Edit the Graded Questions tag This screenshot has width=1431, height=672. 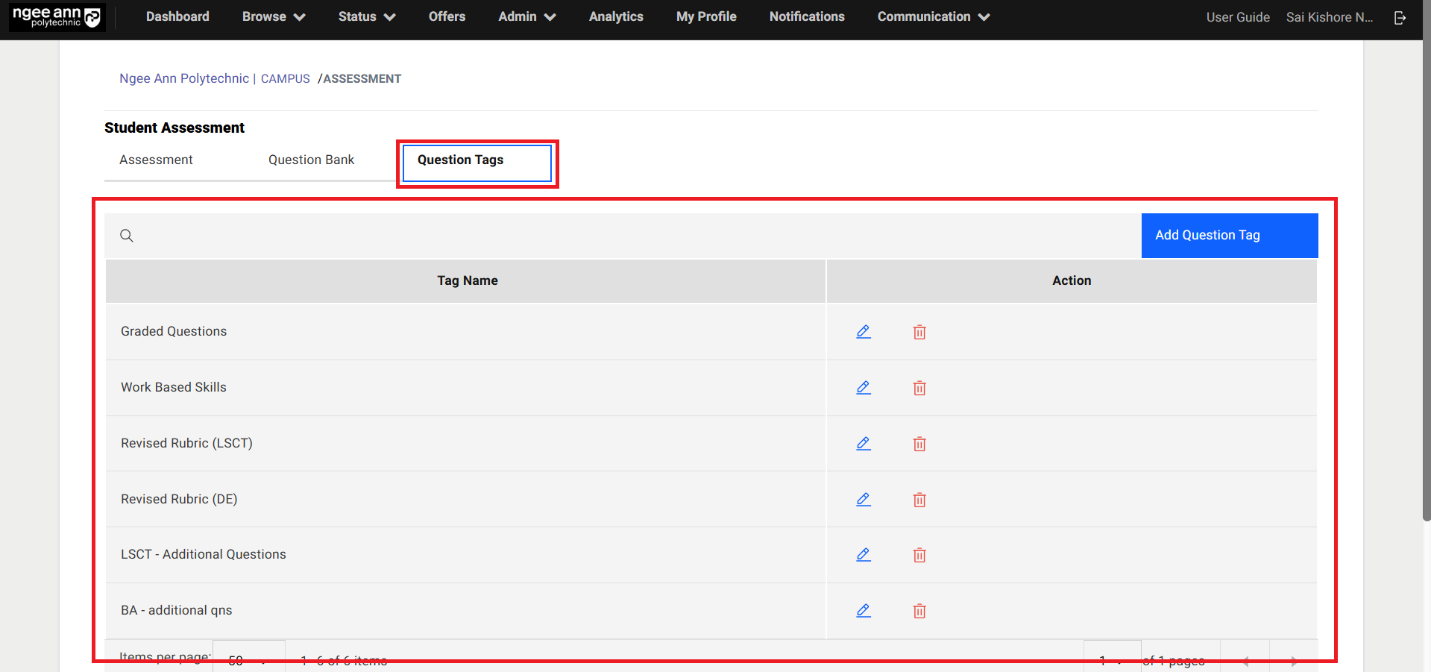(863, 332)
